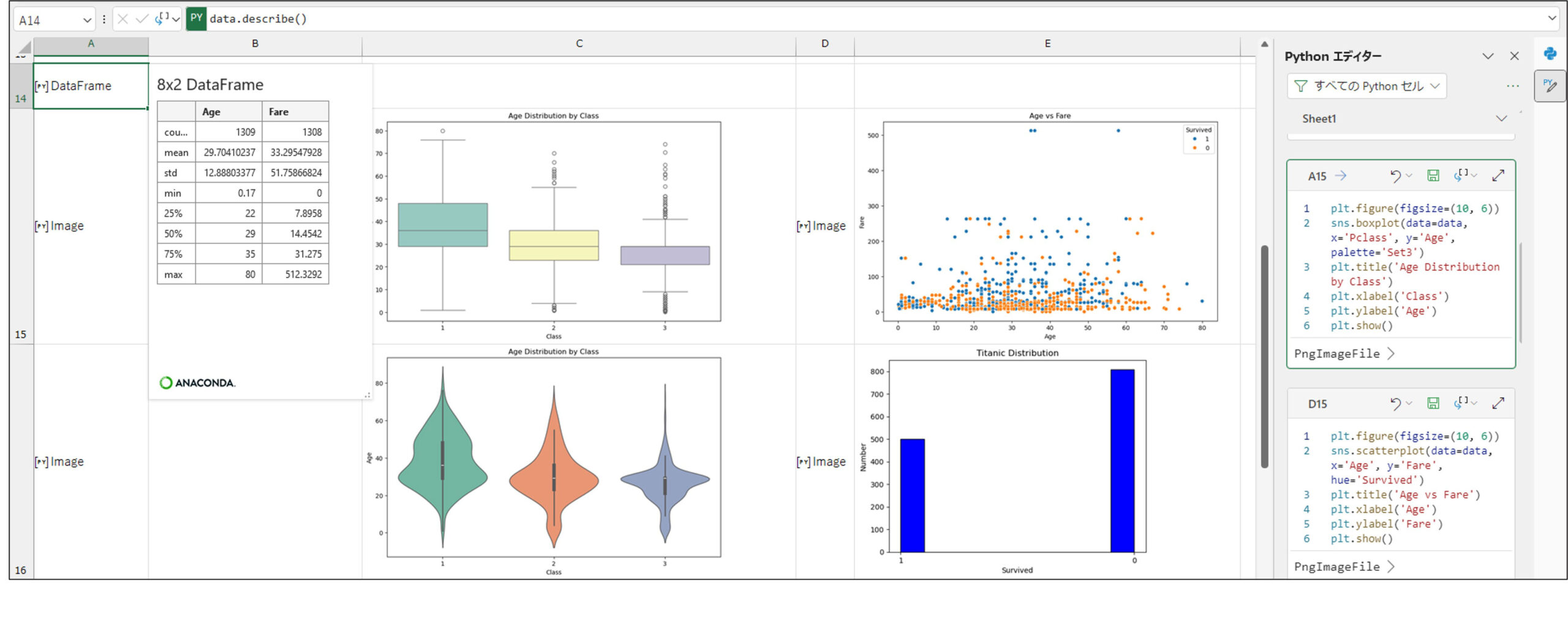Click the worksheet vertical scrollbar thumb
Image resolution: width=1568 pixels, height=617 pixels.
1264,355
